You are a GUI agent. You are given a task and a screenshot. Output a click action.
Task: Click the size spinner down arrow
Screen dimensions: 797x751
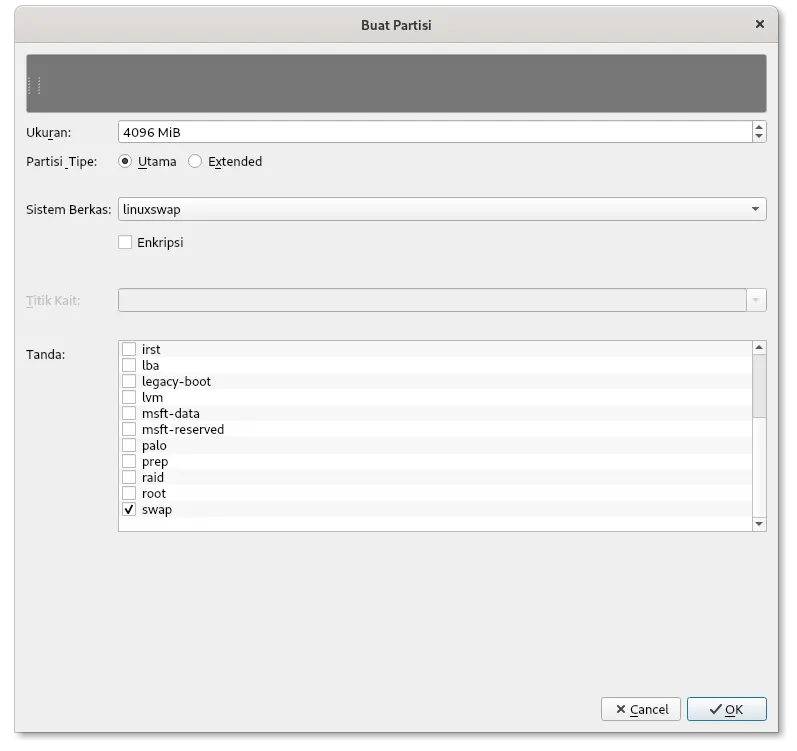759,137
